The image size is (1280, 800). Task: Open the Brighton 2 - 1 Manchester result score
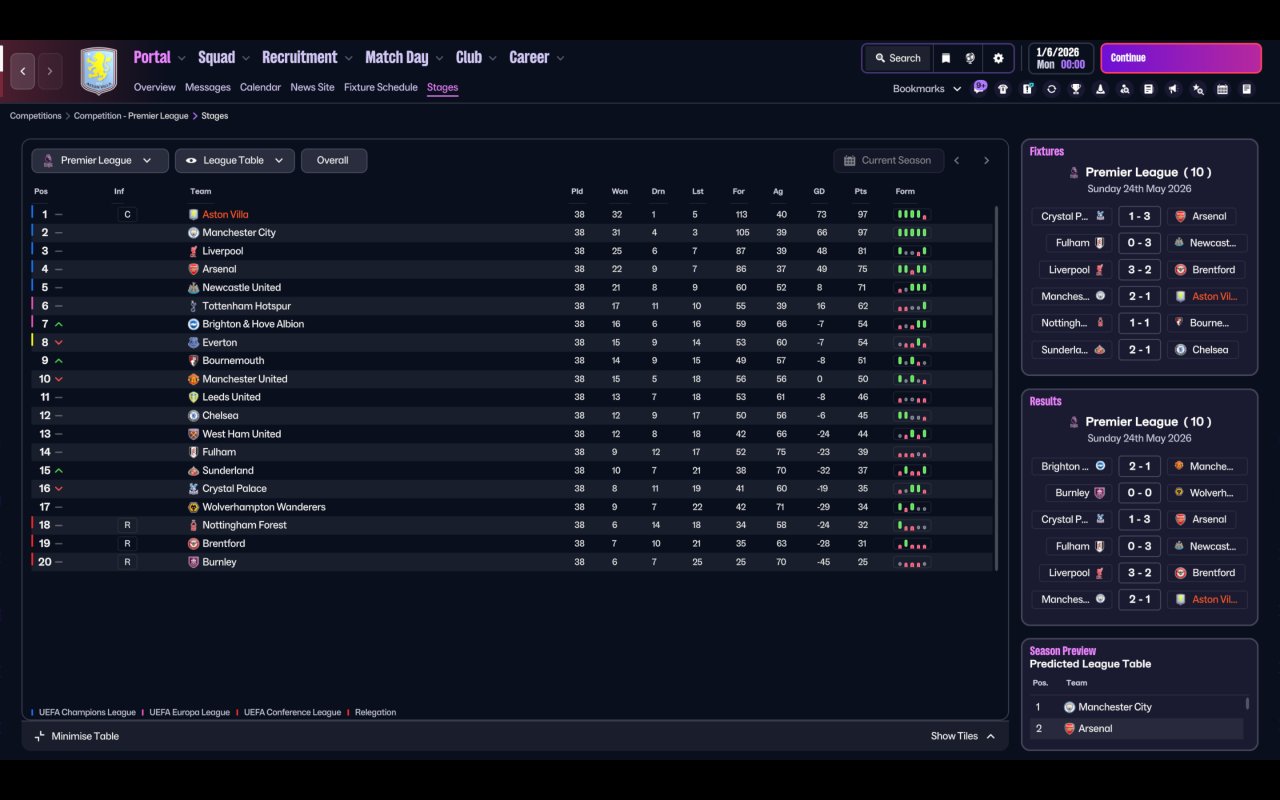point(1139,466)
